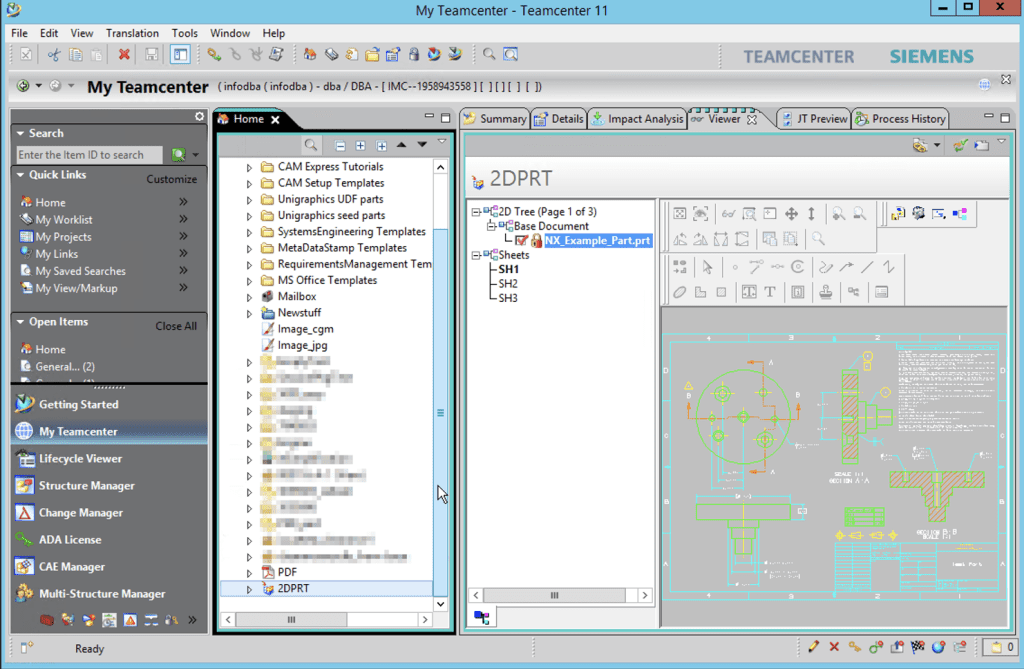Click the check-out pencil icon in status bar

coord(812,647)
